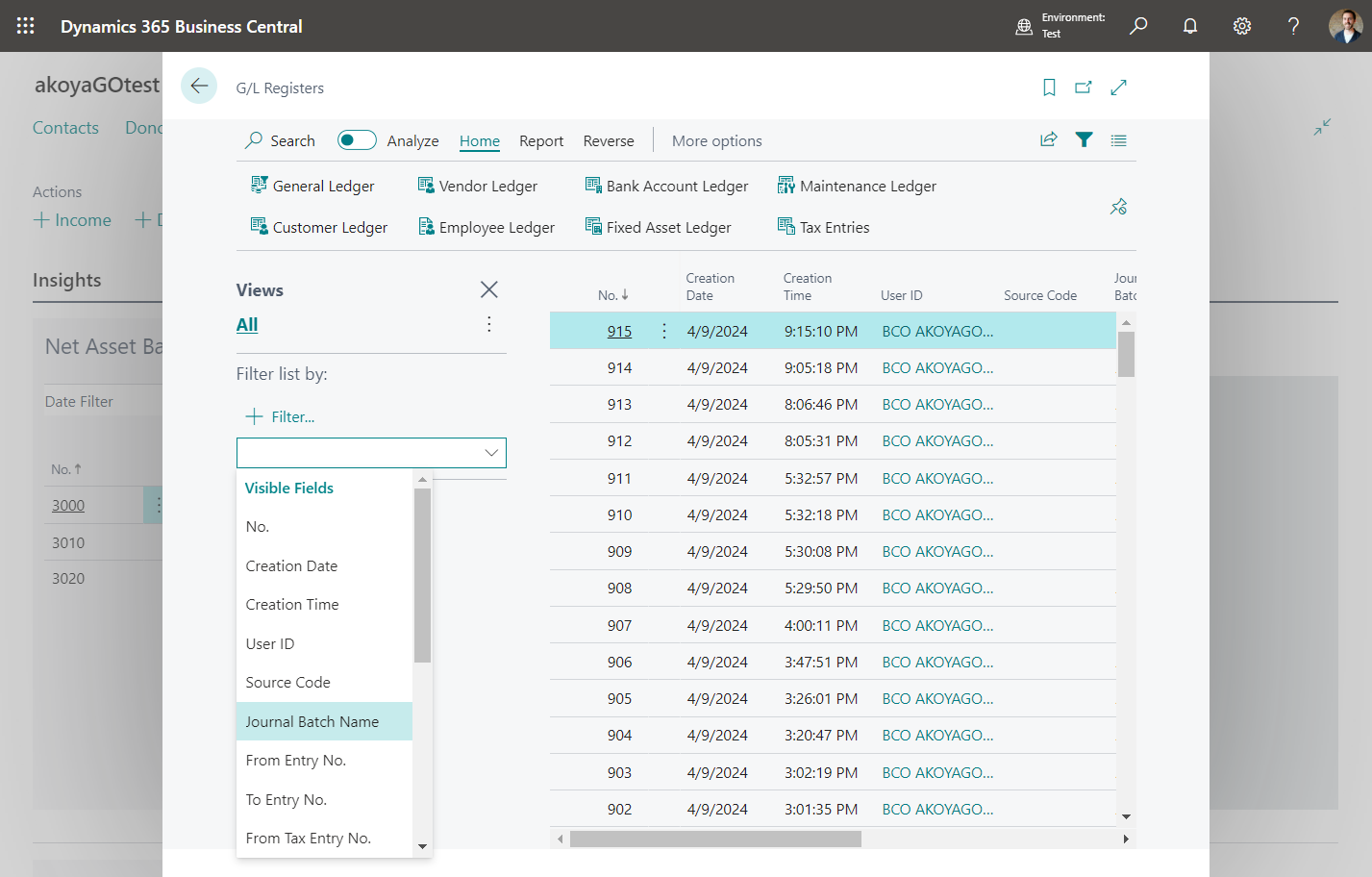Click the register list vertical scrollbar thumb
Viewport: 1372px width, 877px height.
(1126, 354)
